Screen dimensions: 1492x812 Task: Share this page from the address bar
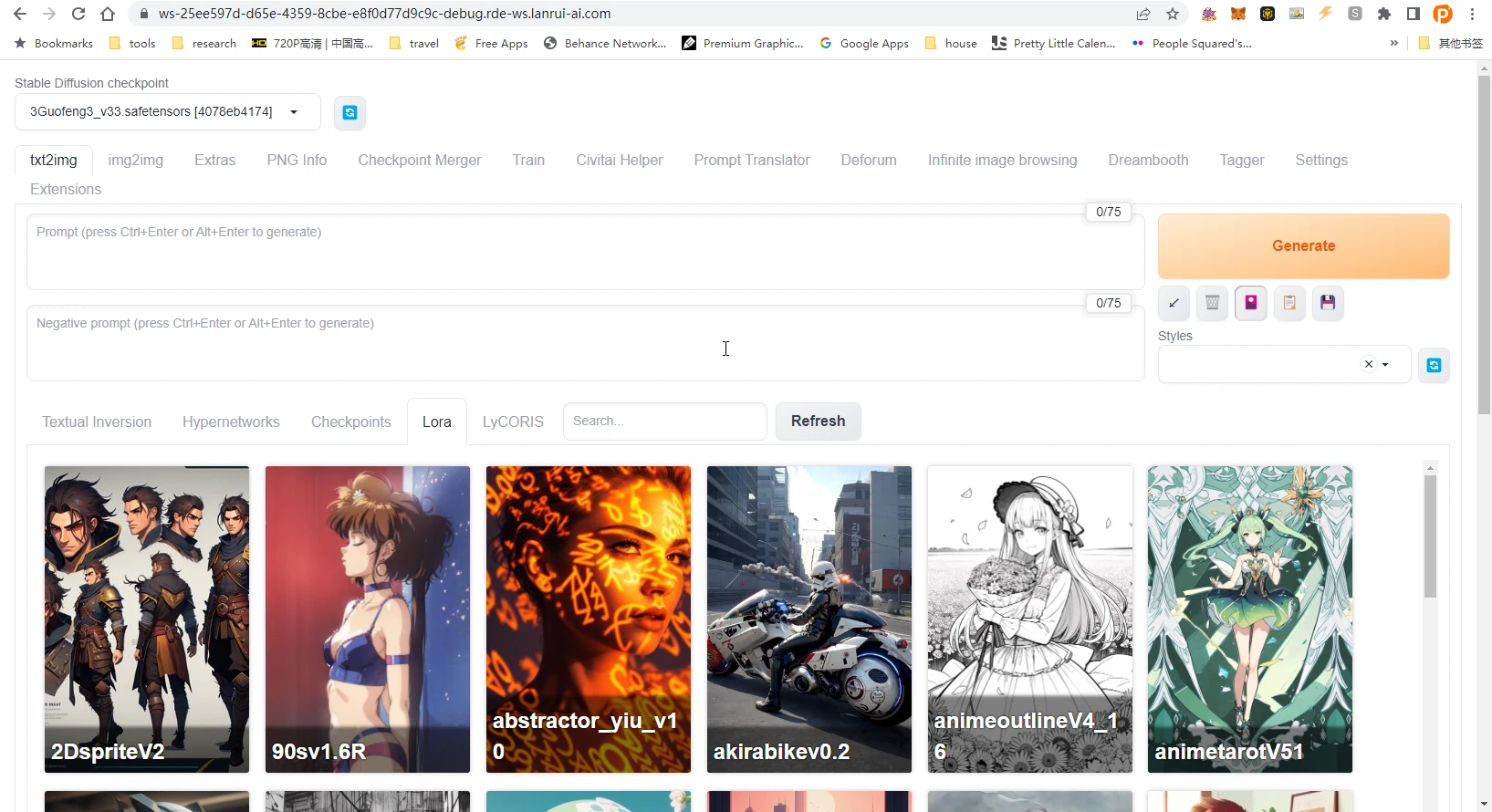click(x=1143, y=14)
